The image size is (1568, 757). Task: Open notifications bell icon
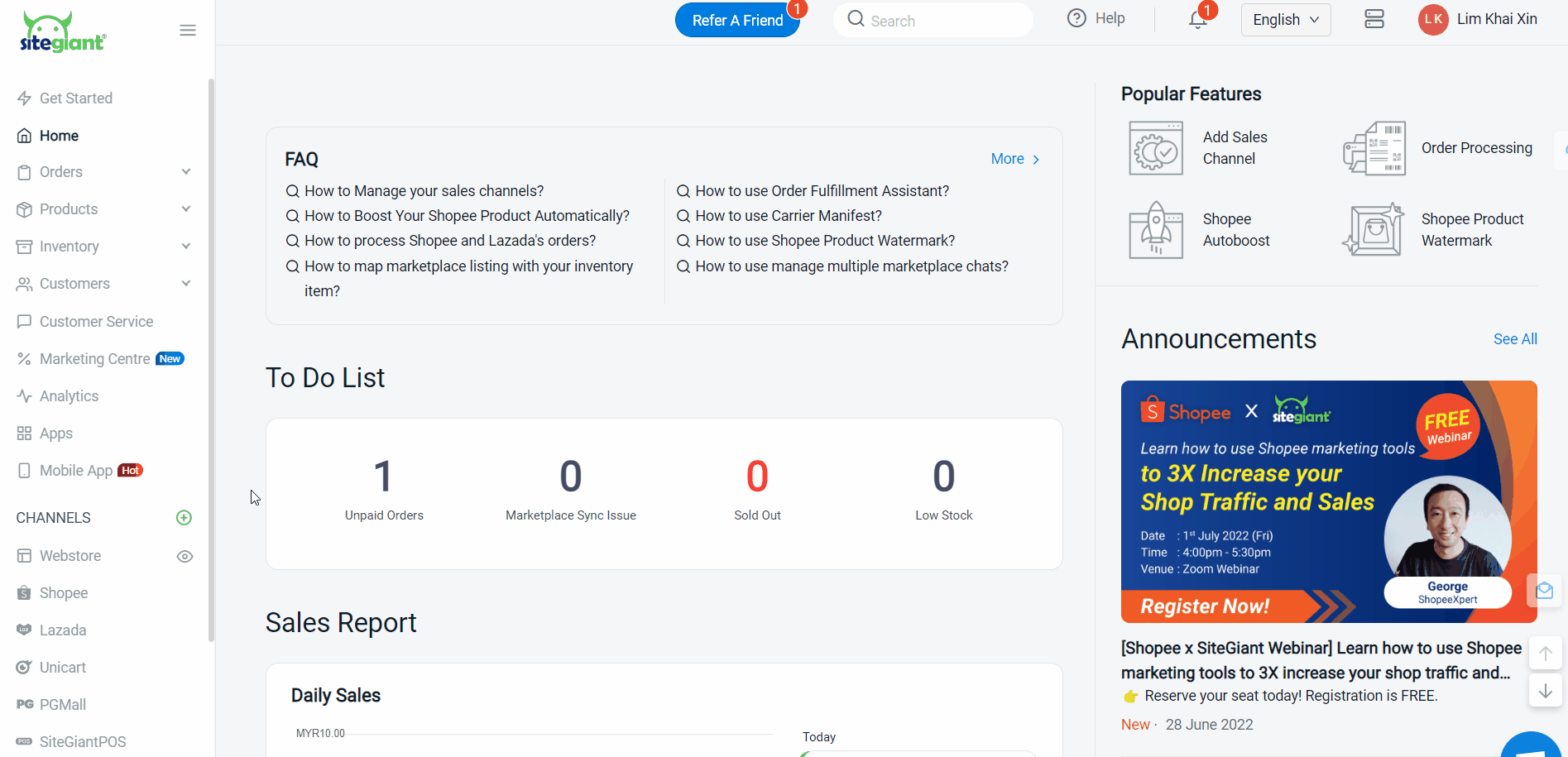(x=1197, y=20)
